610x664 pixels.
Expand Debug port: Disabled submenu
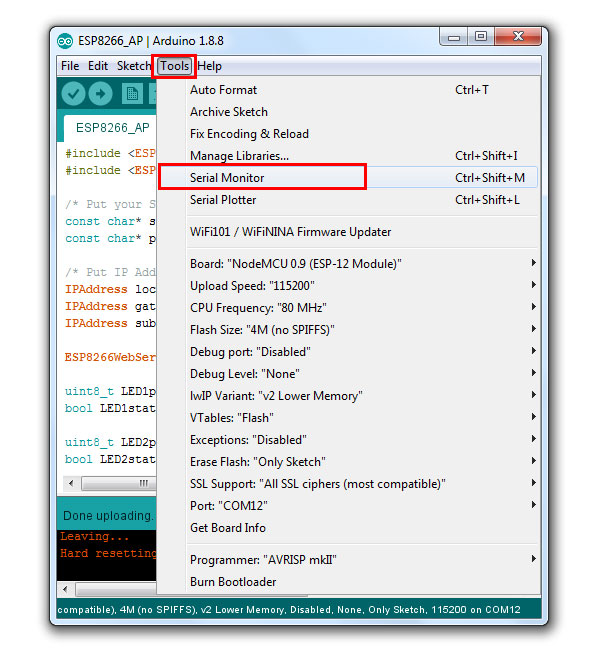click(348, 352)
